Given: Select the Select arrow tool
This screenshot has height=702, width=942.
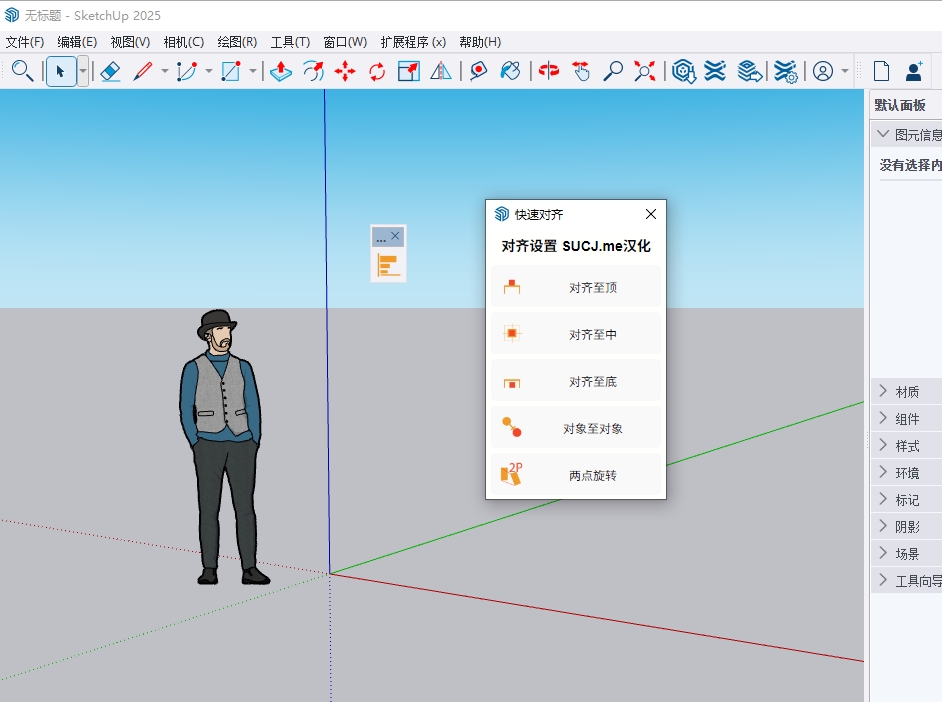Looking at the screenshot, I should 61,71.
